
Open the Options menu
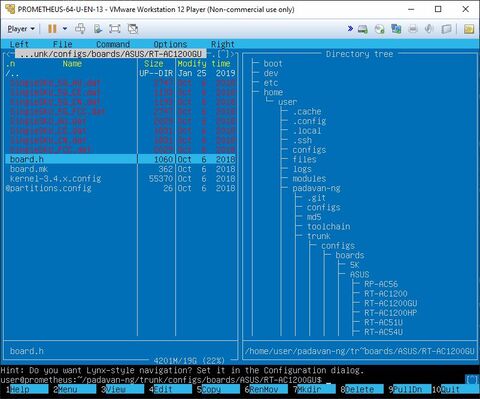coord(170,44)
